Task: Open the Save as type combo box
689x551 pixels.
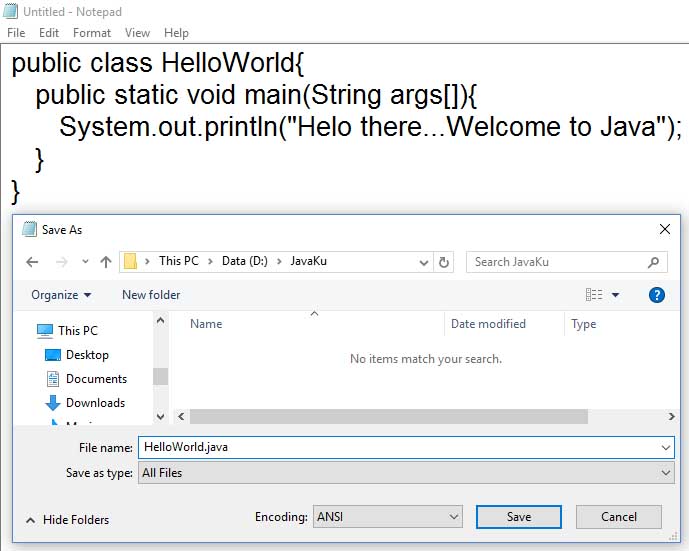Action: point(406,473)
